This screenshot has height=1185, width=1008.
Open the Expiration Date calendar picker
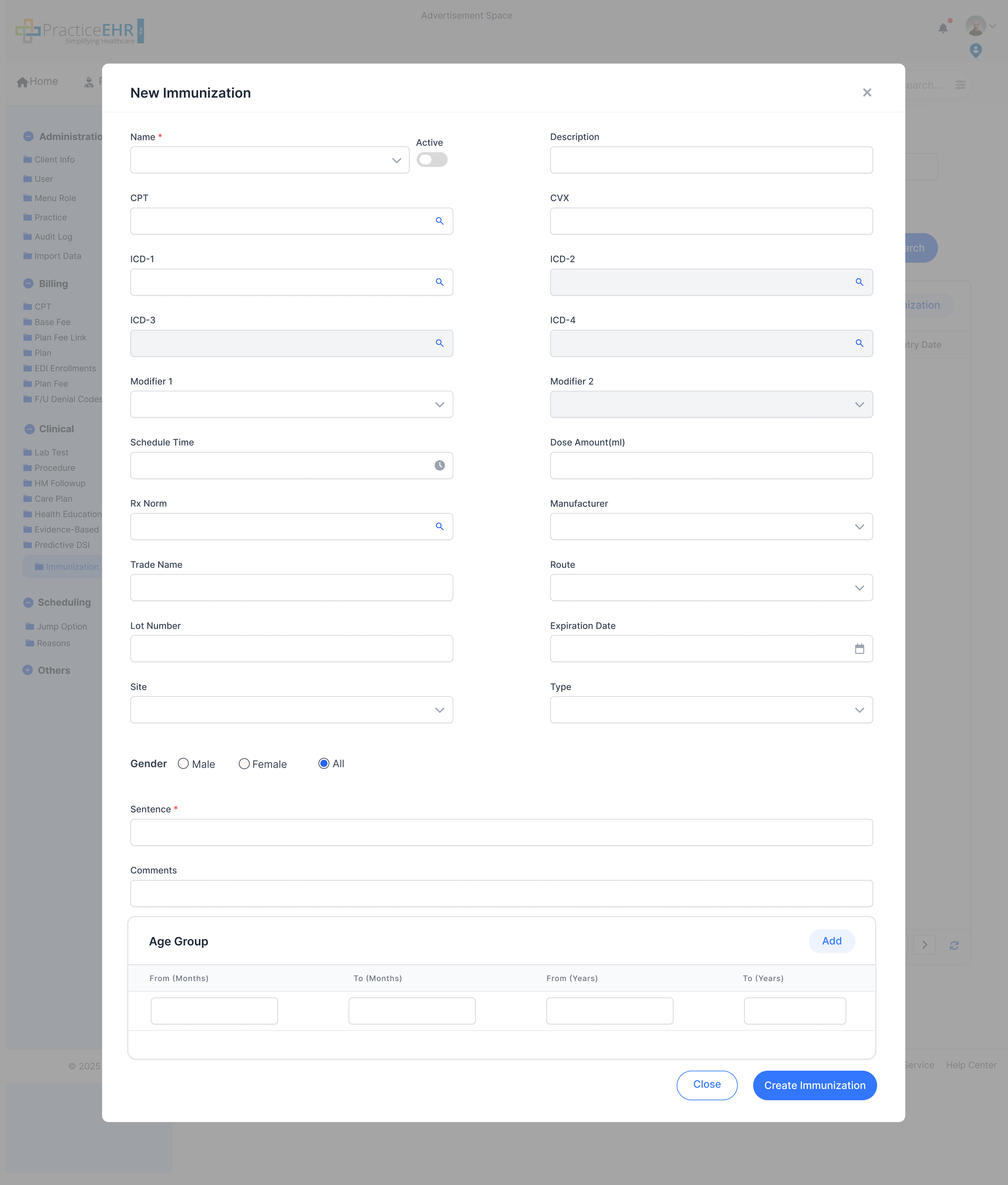(860, 648)
